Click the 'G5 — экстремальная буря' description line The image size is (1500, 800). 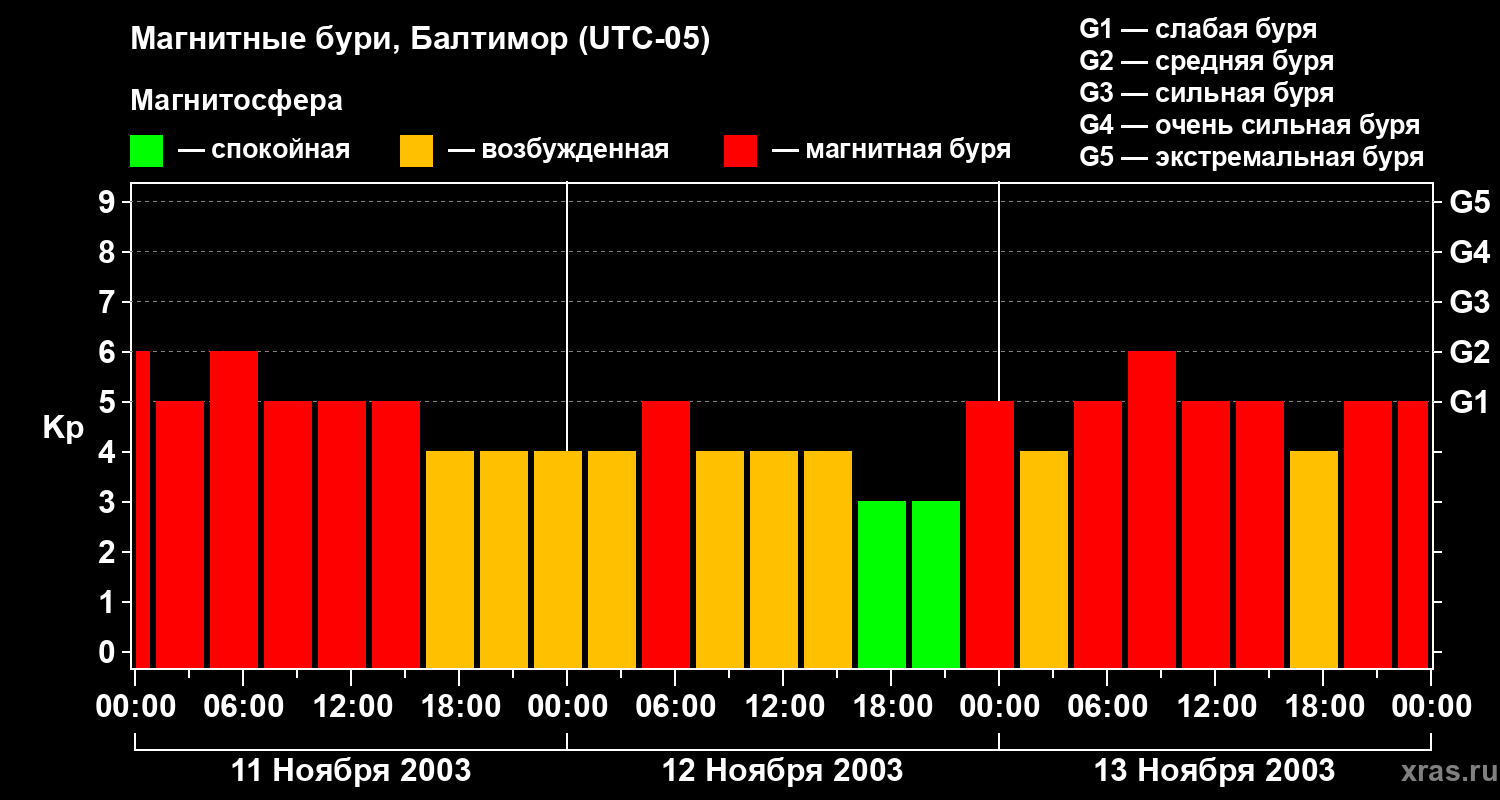1252,157
